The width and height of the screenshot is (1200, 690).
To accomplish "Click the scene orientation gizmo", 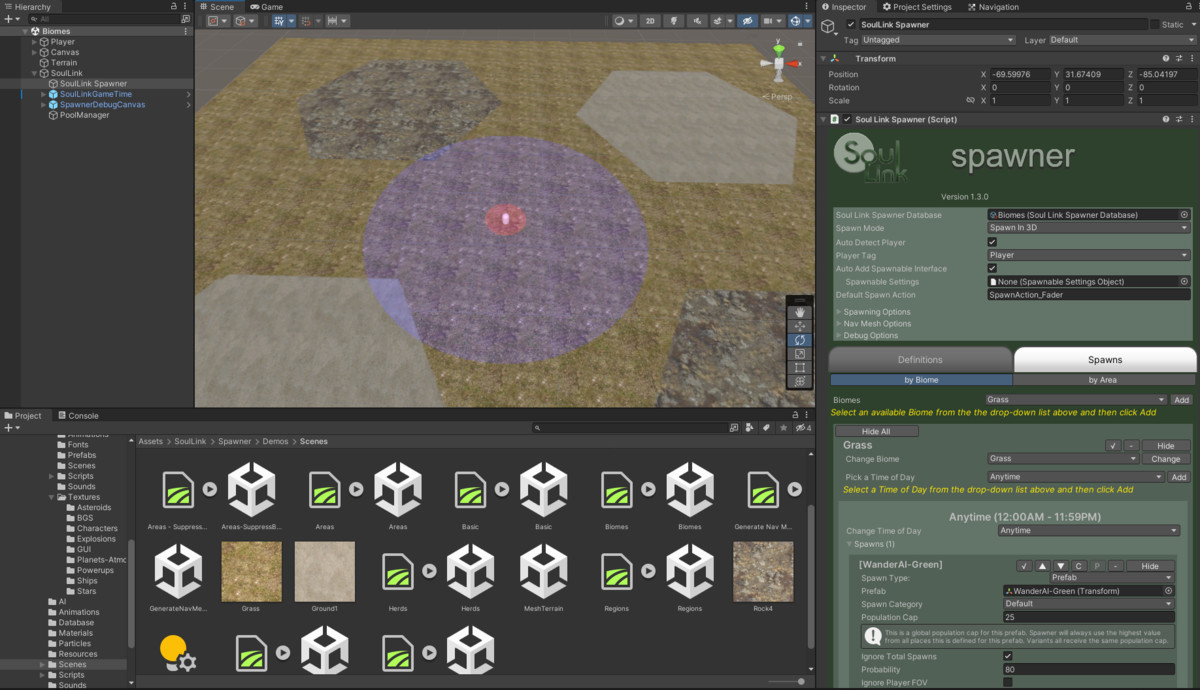I will tap(778, 64).
